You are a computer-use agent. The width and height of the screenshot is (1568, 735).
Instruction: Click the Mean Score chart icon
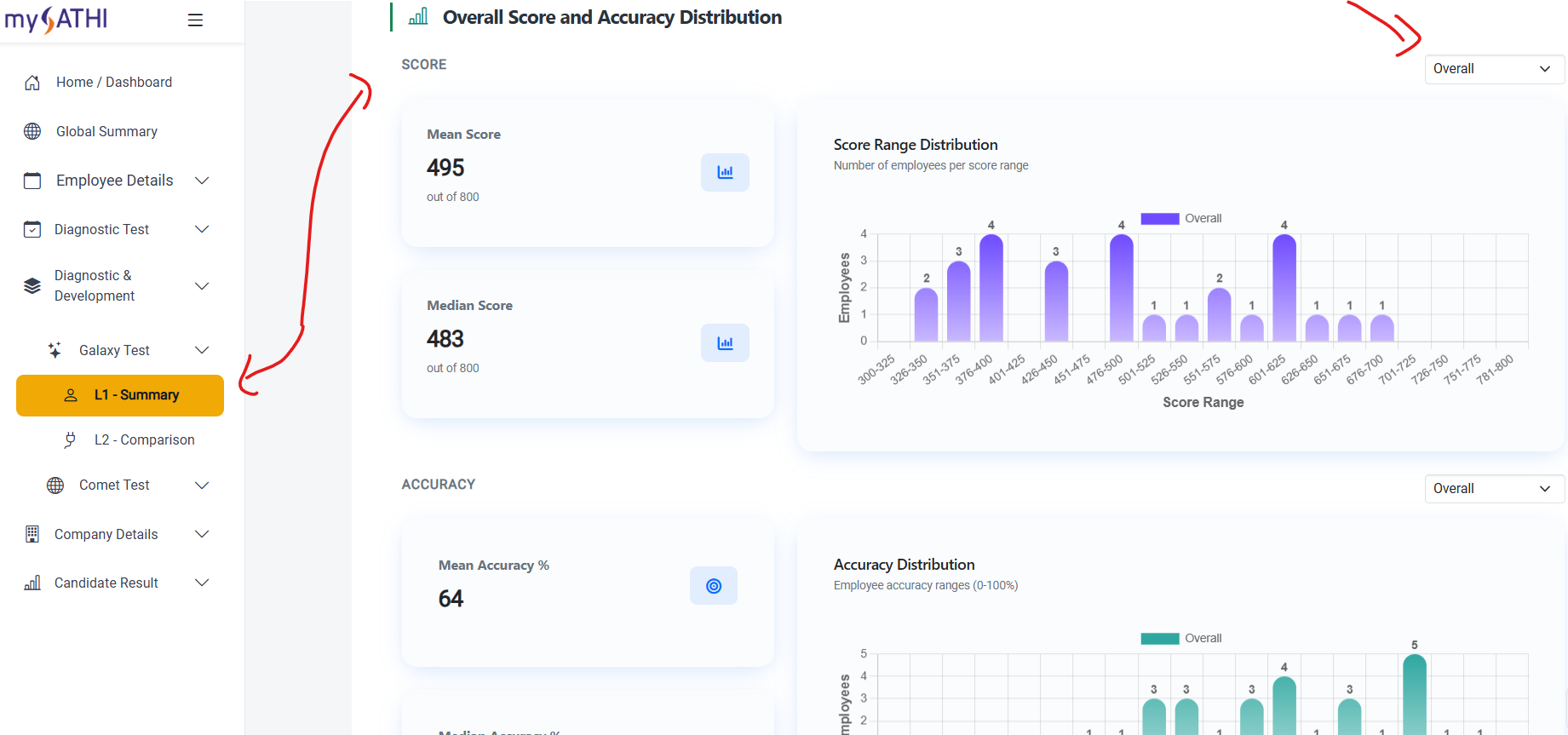(725, 172)
